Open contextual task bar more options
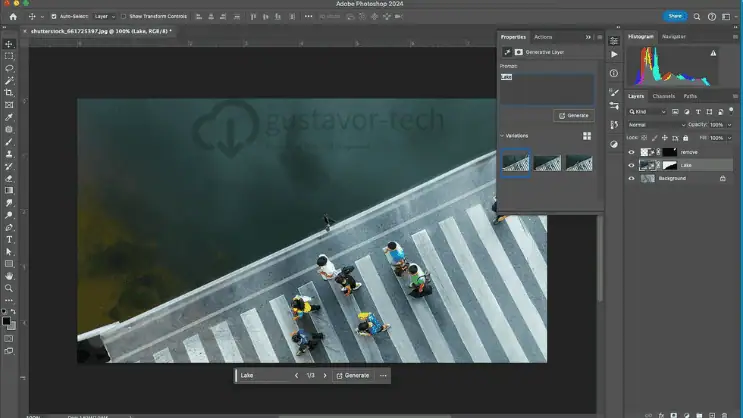The width and height of the screenshot is (743, 418). coord(383,376)
